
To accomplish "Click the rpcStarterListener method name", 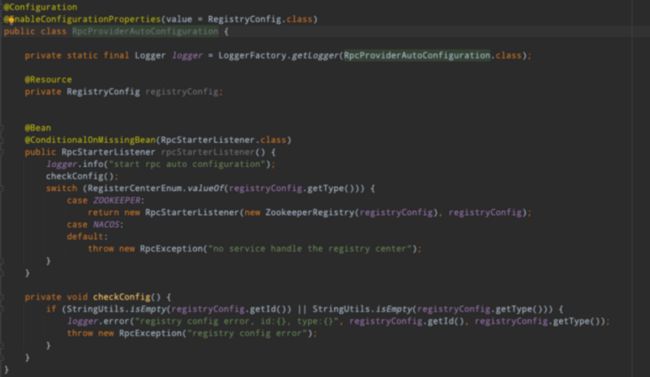I will click(x=208, y=152).
